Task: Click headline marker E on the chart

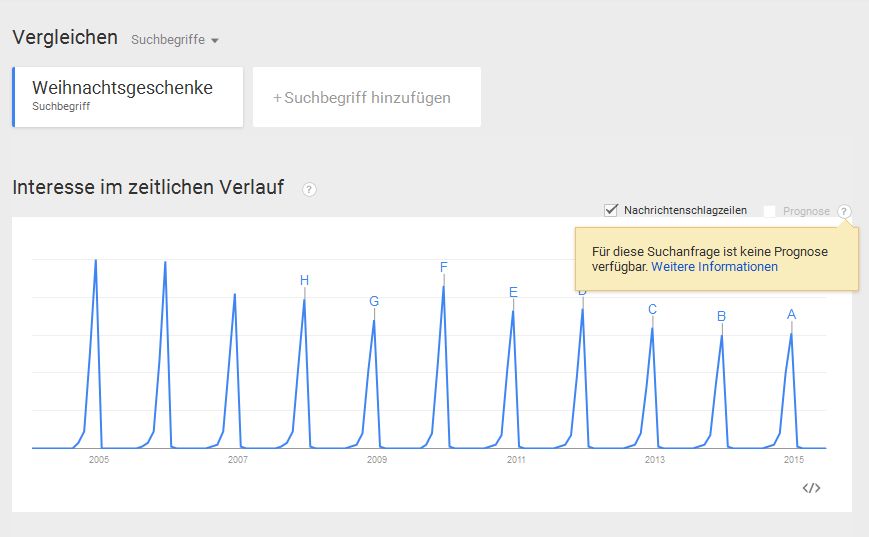Action: 513,292
